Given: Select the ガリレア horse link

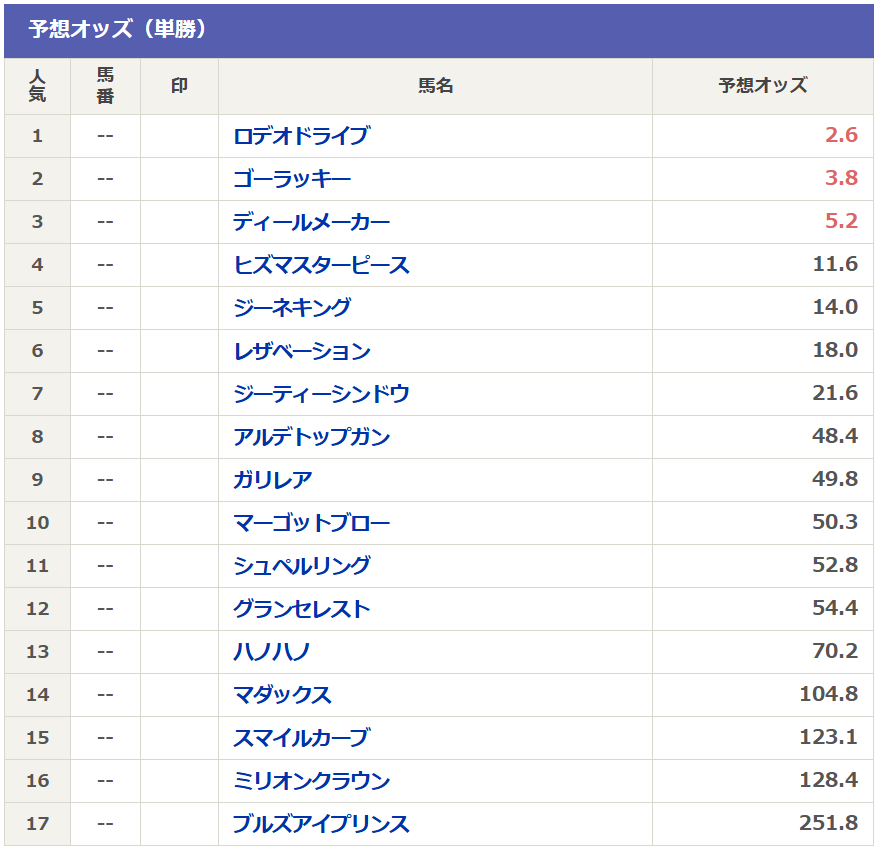Looking at the screenshot, I should coord(272,480).
